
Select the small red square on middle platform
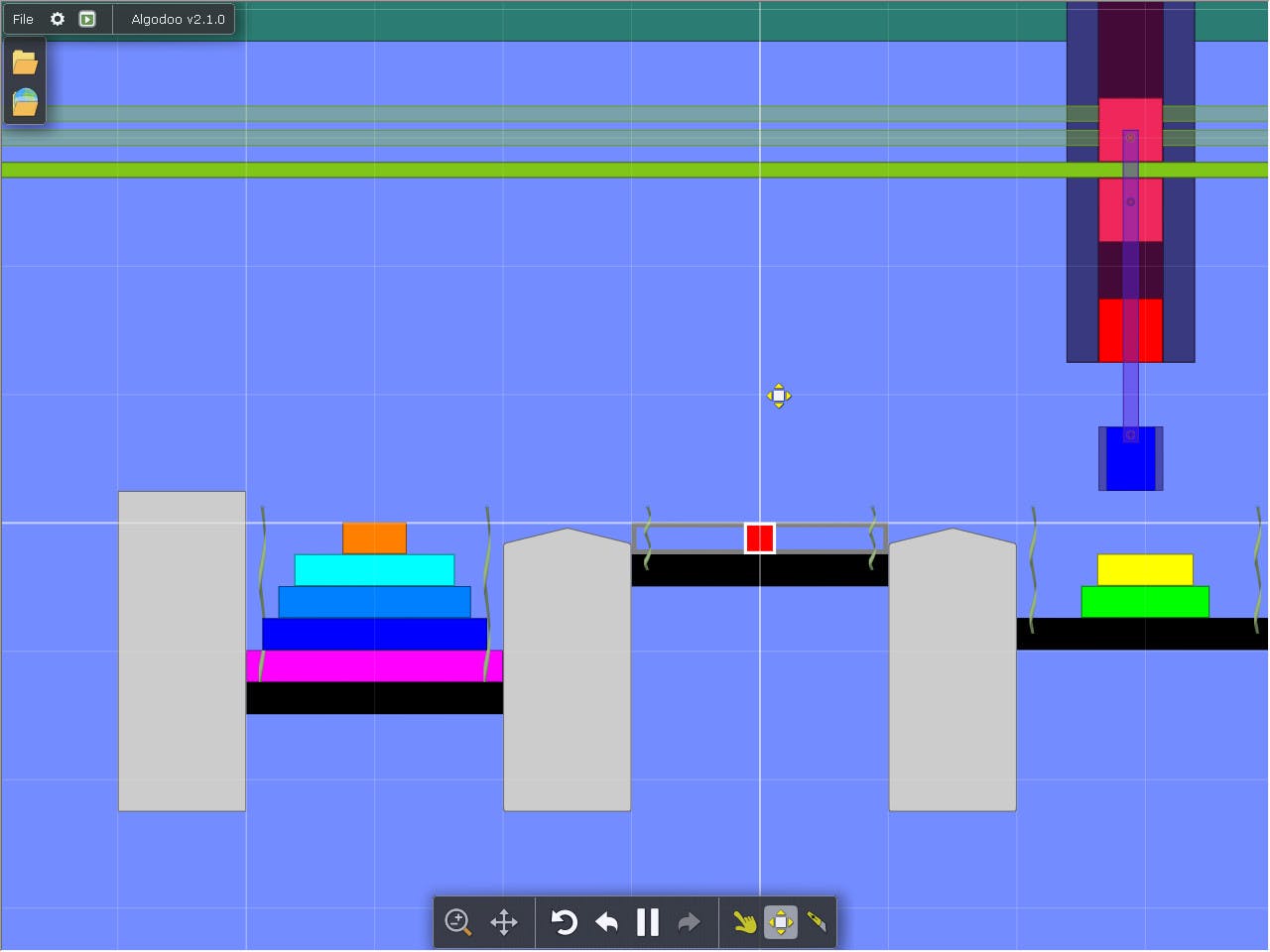tap(760, 538)
